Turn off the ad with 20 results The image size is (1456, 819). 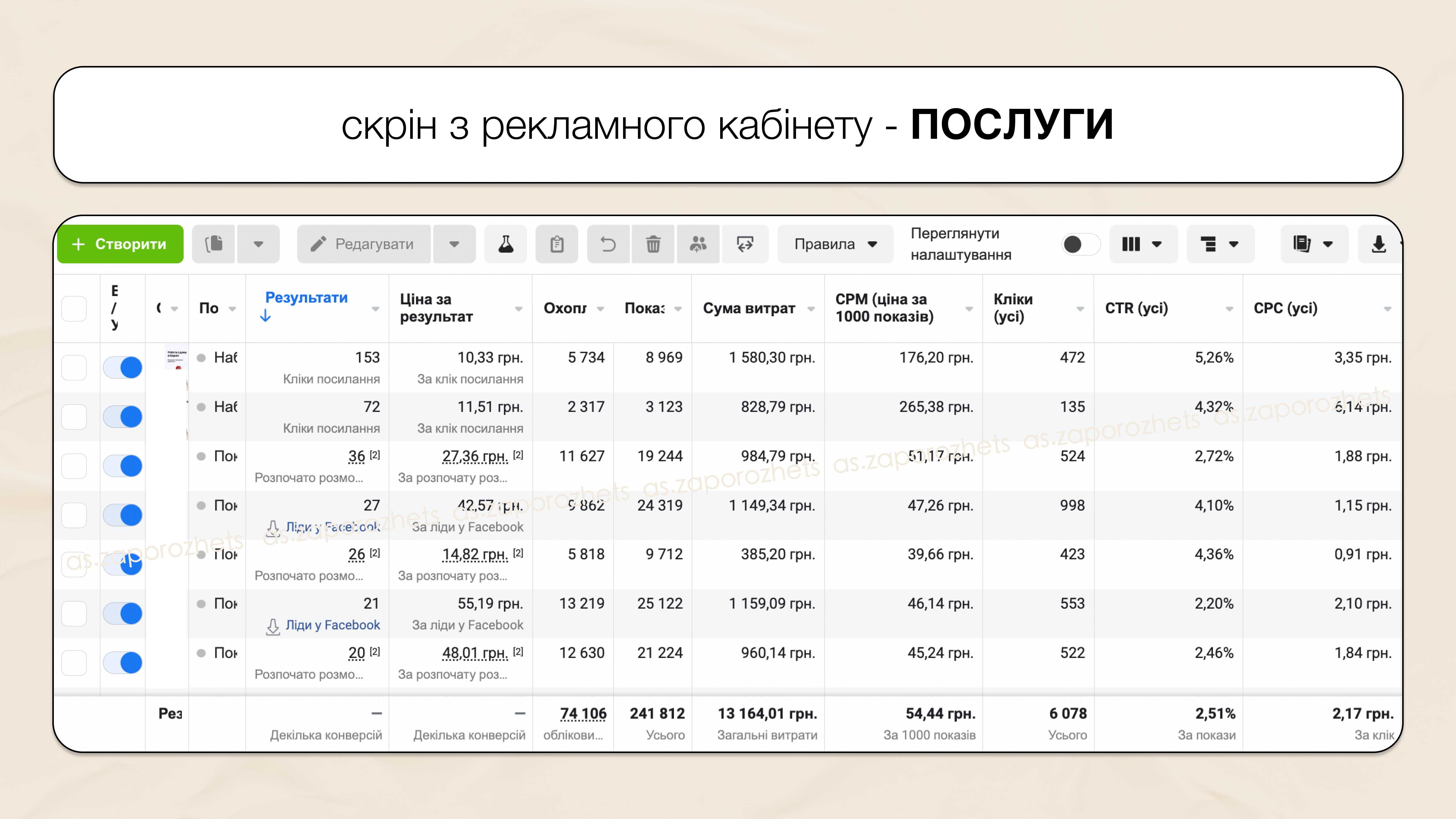[x=123, y=663]
